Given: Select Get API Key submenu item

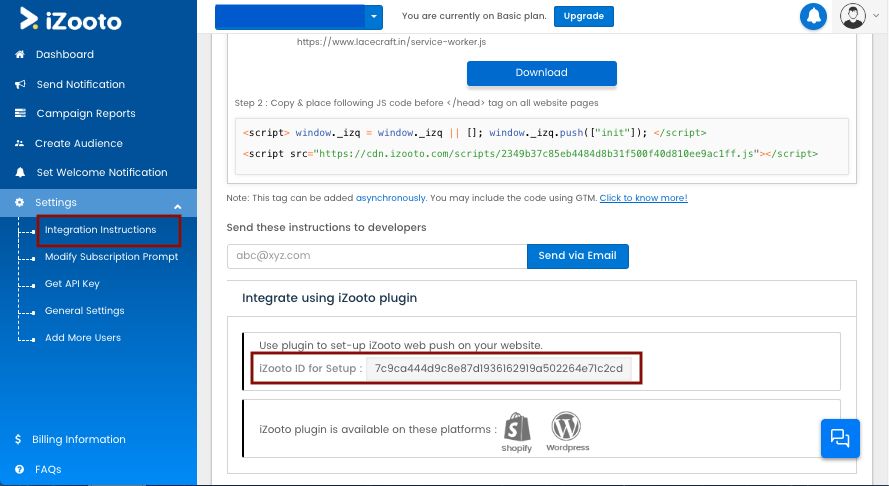Looking at the screenshot, I should click(72, 284).
